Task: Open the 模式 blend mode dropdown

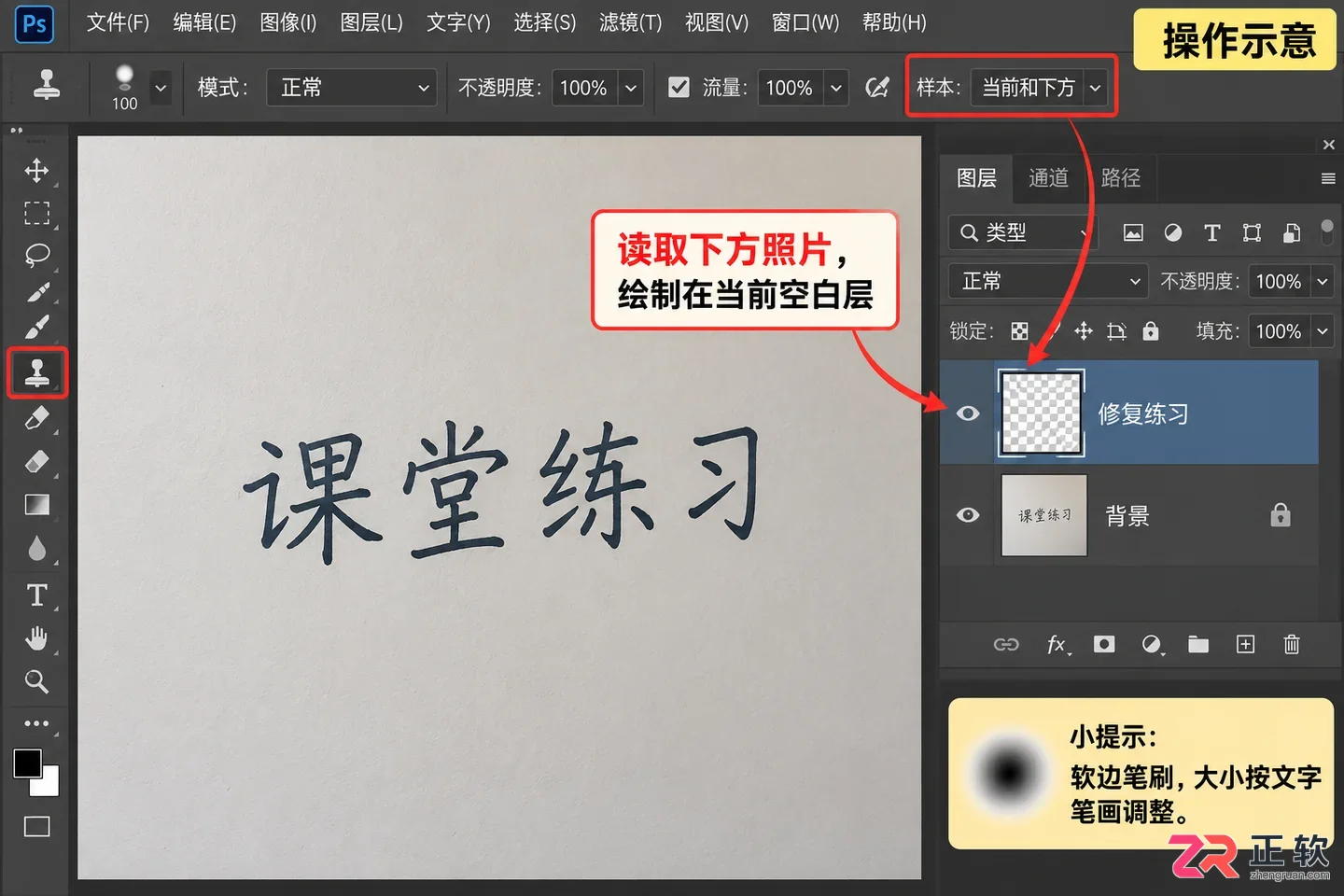Action: [352, 88]
